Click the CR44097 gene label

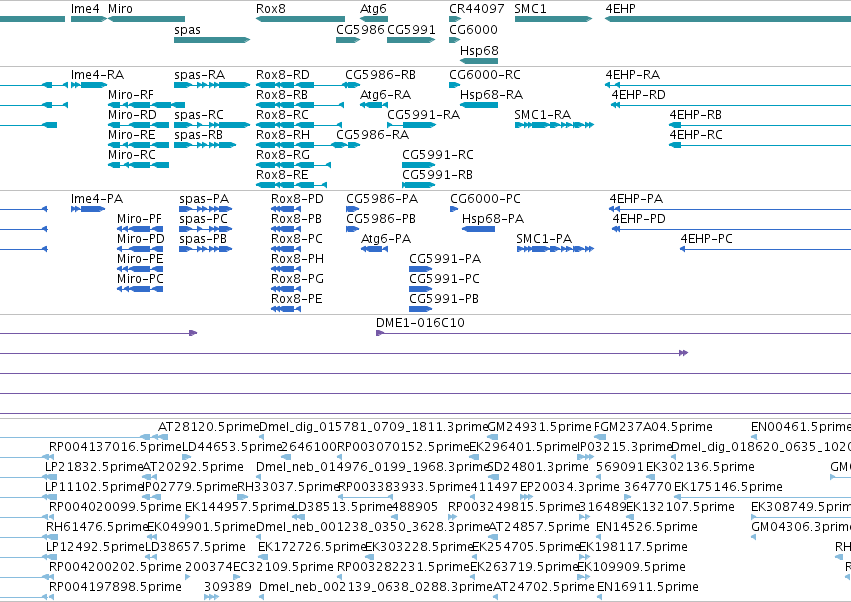click(x=477, y=9)
